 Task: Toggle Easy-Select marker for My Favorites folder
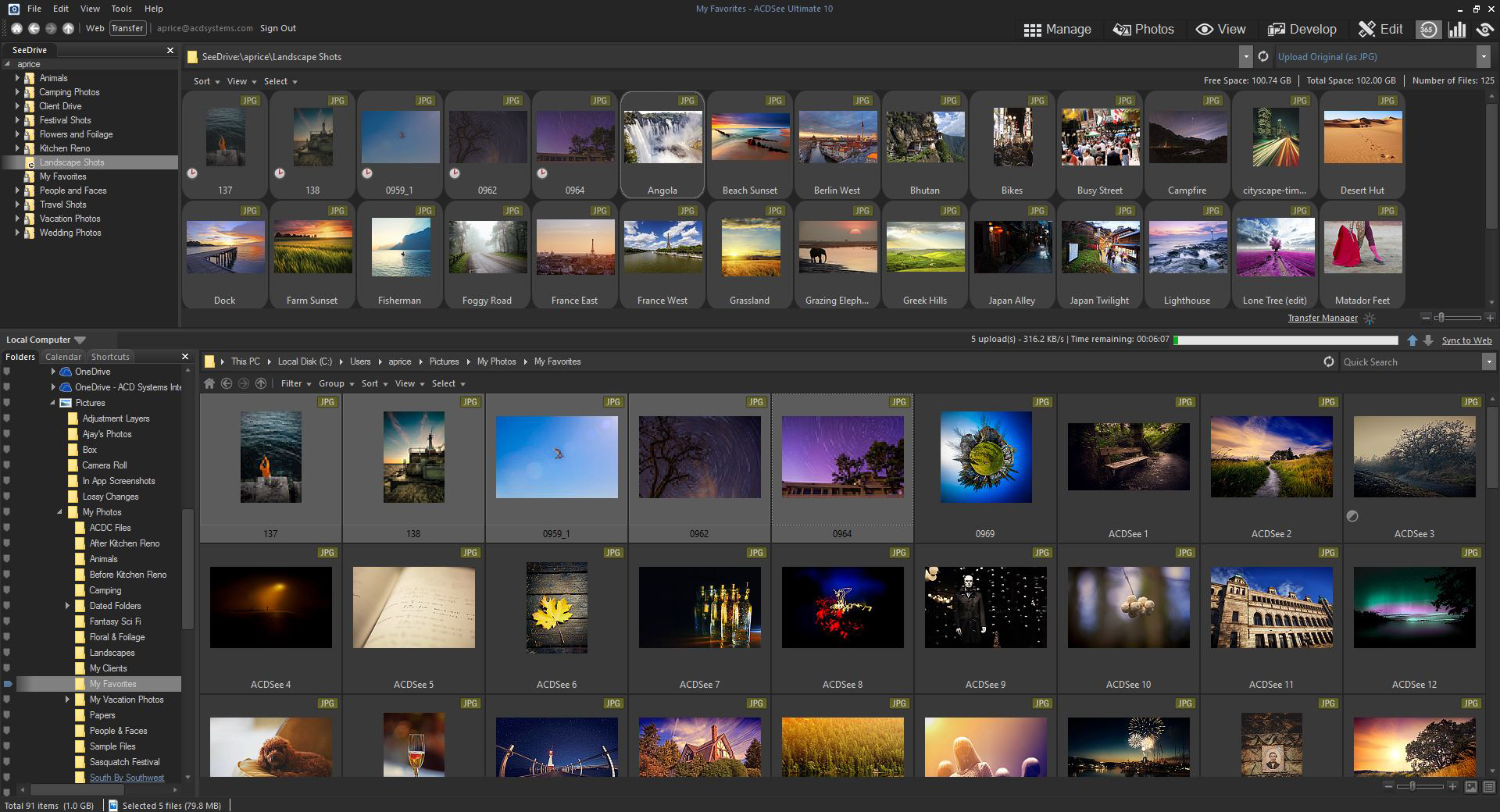click(8, 684)
